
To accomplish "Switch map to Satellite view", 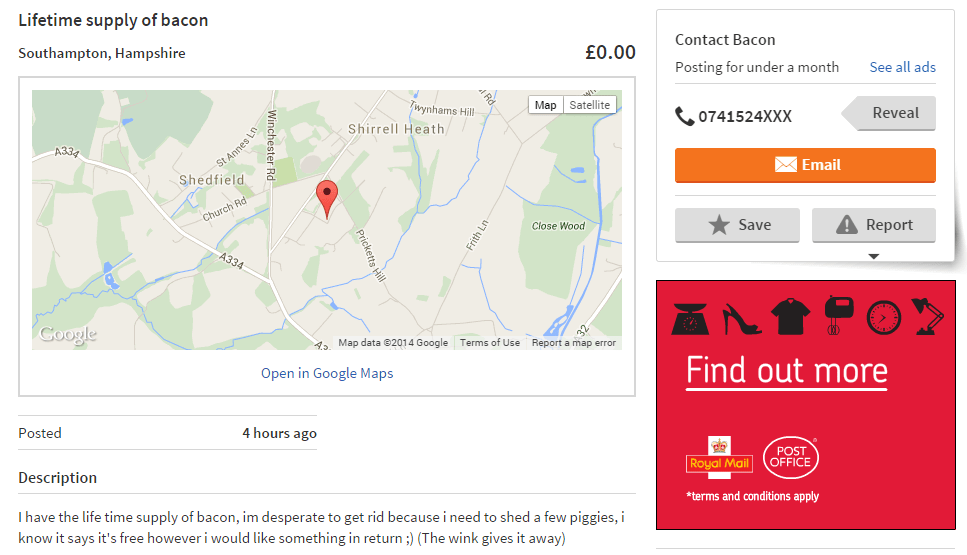I will coord(589,105).
